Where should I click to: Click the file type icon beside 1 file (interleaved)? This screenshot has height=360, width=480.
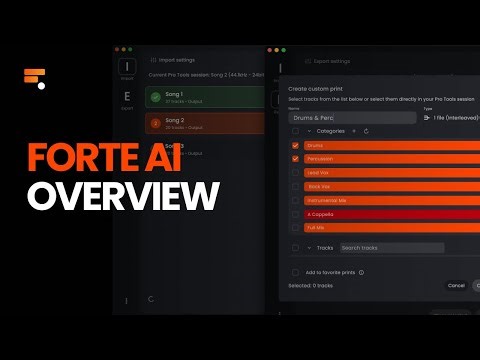427,118
